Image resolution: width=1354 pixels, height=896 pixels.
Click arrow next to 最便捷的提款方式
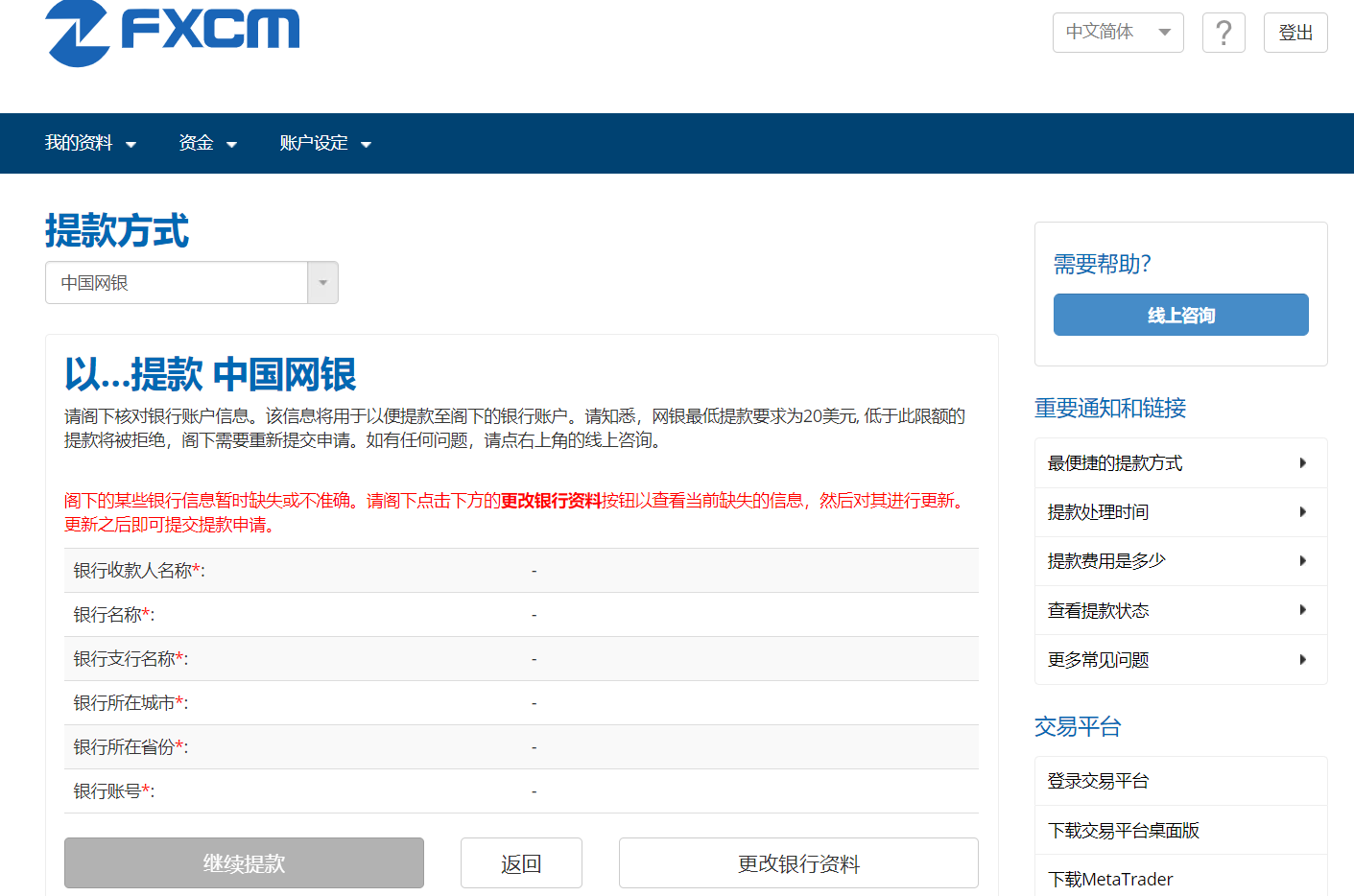pyautogui.click(x=1302, y=463)
